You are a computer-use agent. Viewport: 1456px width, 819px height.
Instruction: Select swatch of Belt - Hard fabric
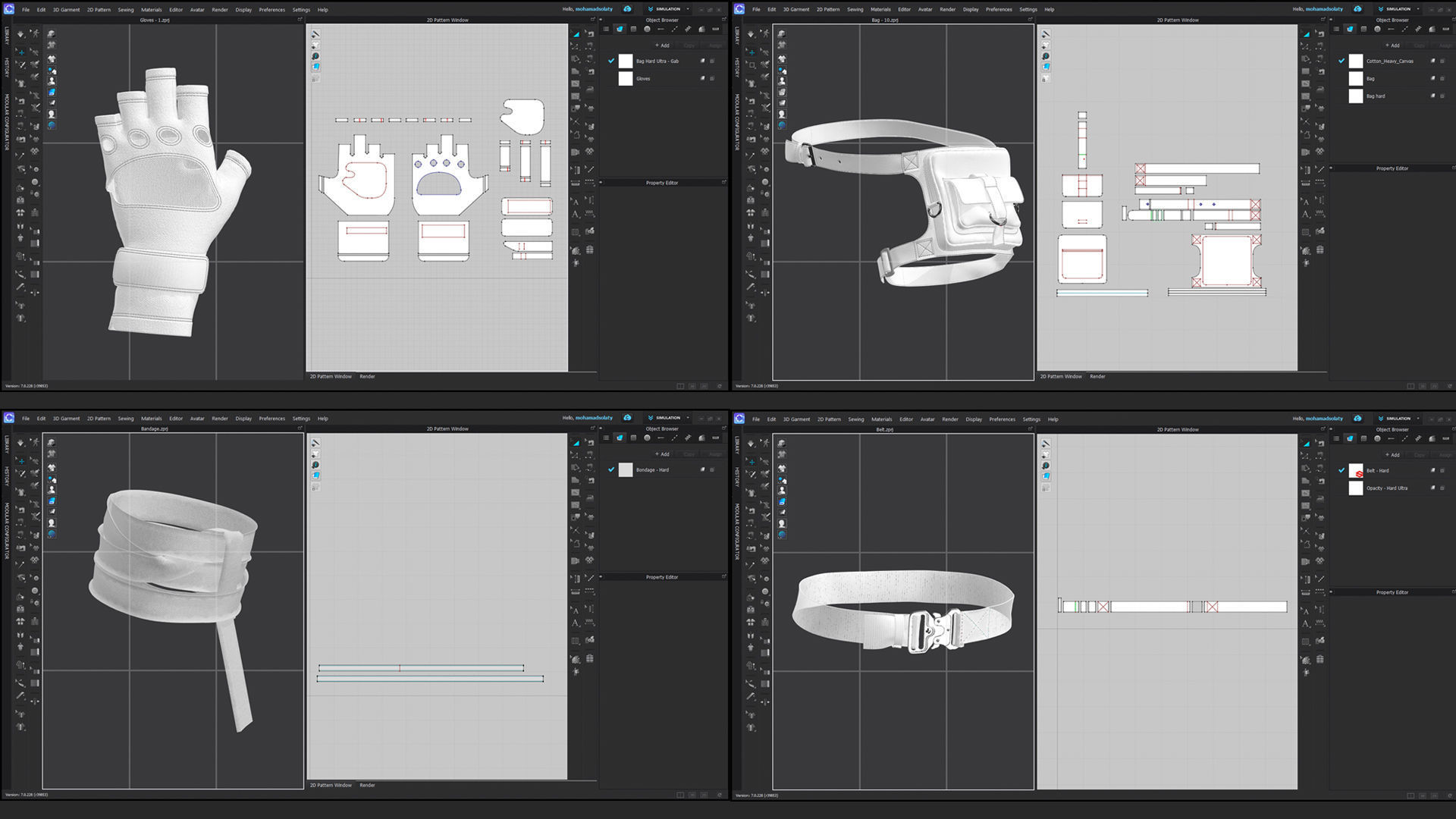1356,471
